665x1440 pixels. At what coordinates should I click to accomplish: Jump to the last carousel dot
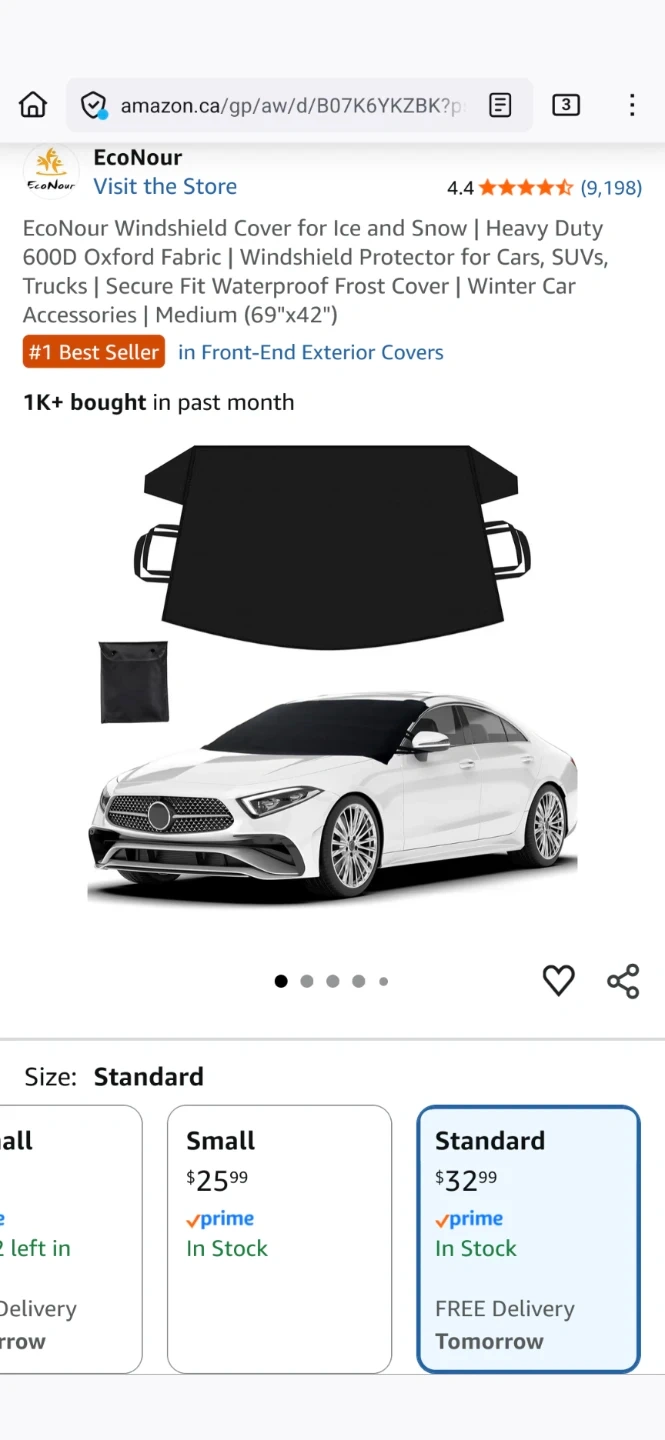click(x=383, y=981)
